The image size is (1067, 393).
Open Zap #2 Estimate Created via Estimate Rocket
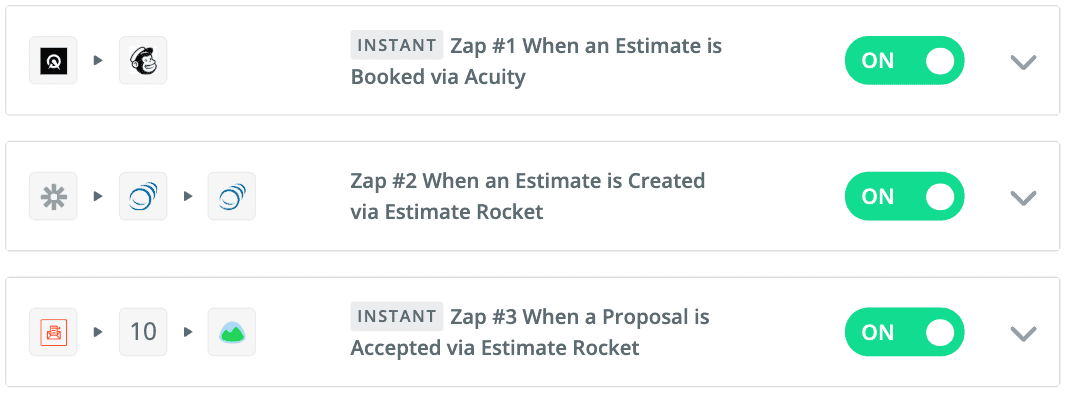(x=527, y=196)
